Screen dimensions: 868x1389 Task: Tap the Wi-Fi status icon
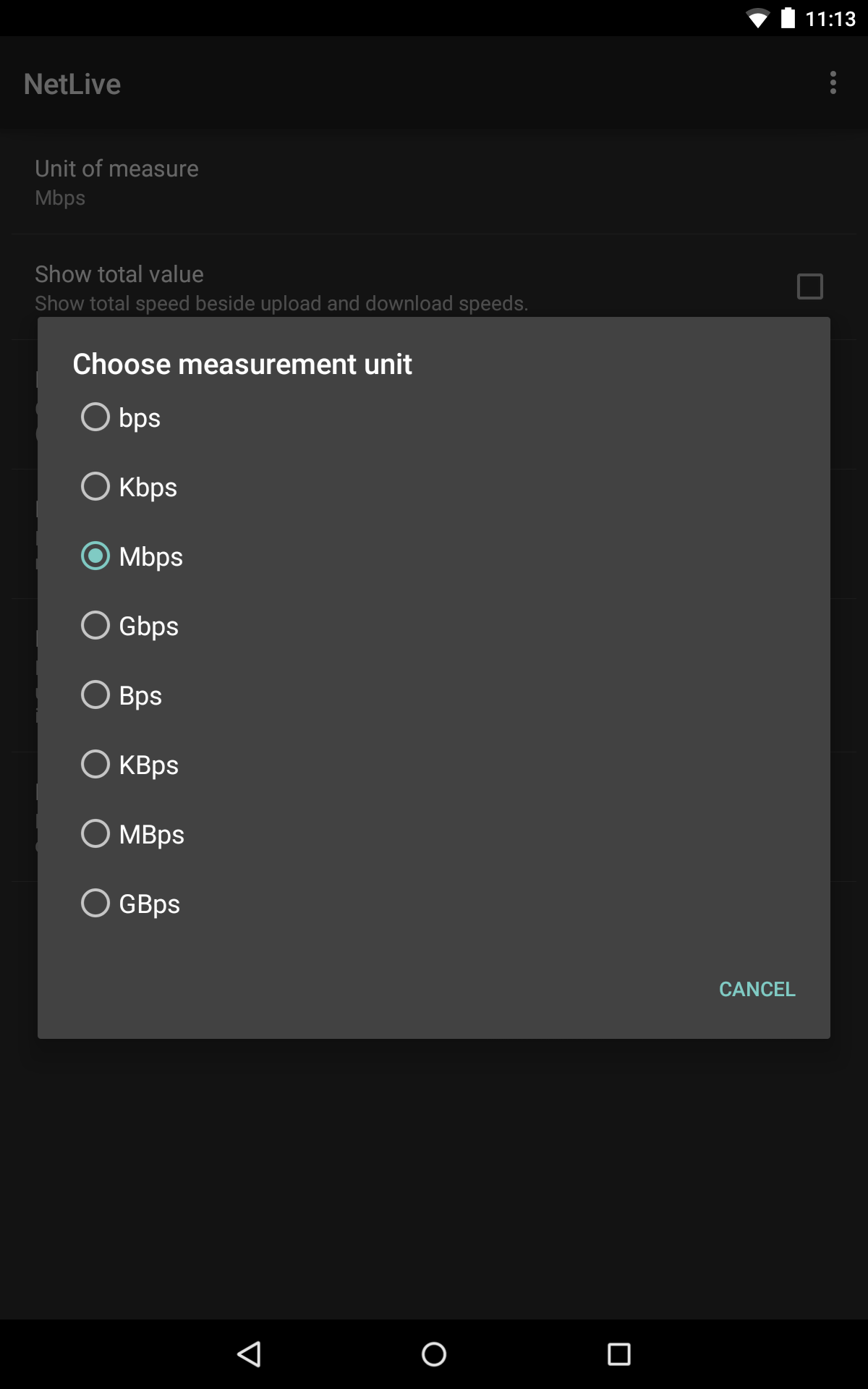click(x=757, y=18)
